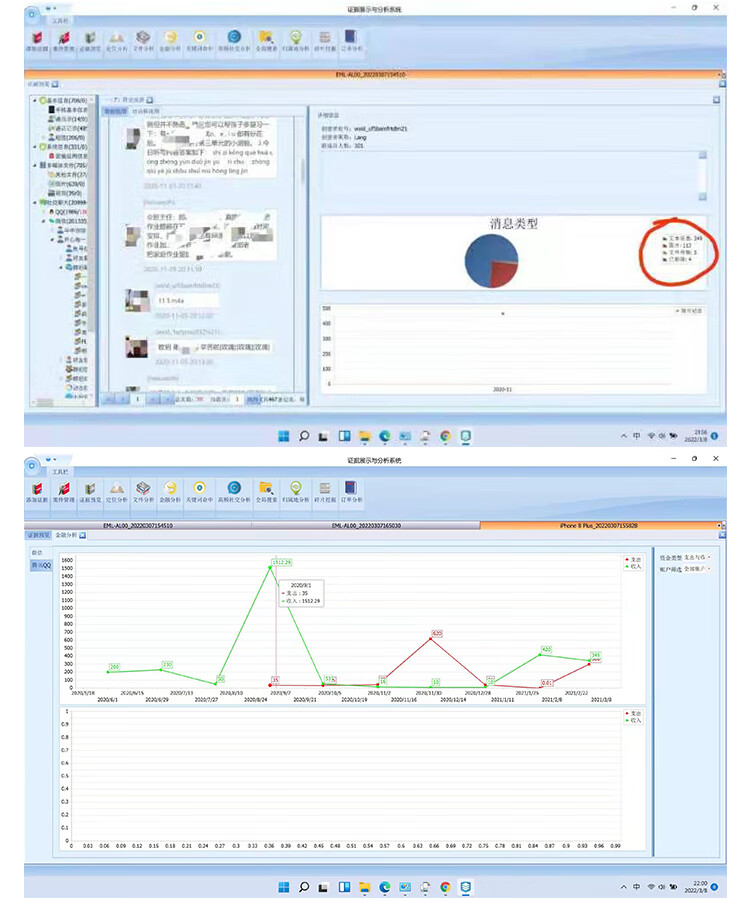Click Add Evidence icon in upper window toolbar
The height and width of the screenshot is (900, 750).
pos(34,42)
